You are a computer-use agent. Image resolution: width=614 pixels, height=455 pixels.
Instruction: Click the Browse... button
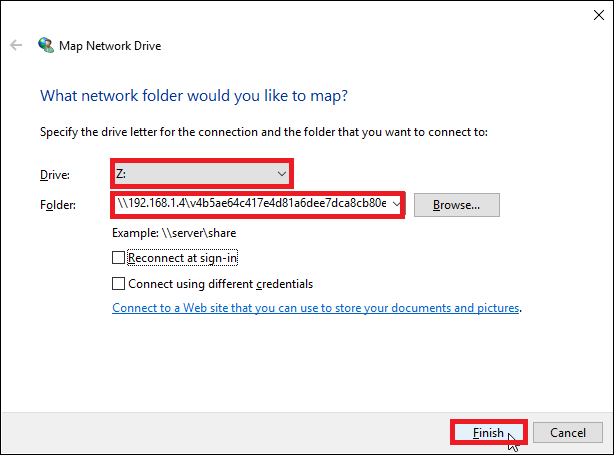coord(456,205)
